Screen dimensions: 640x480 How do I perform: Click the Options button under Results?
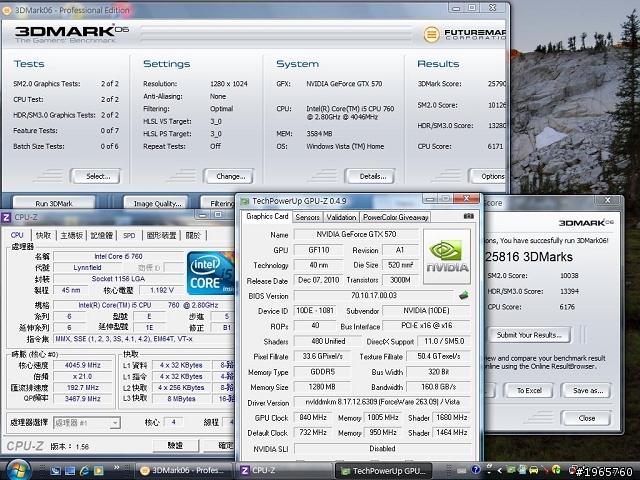[x=488, y=176]
